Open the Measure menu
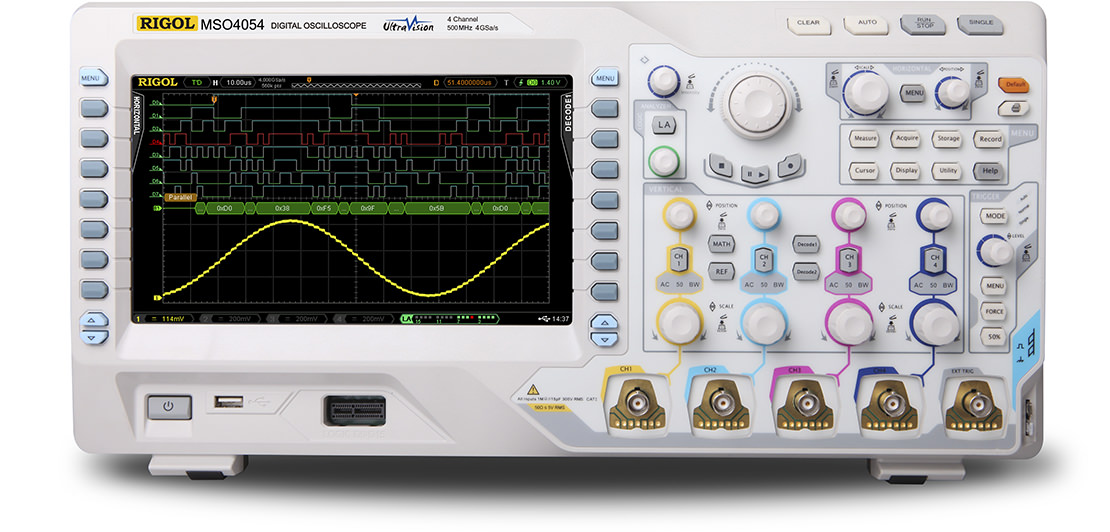The image size is (1110, 532). [x=864, y=139]
